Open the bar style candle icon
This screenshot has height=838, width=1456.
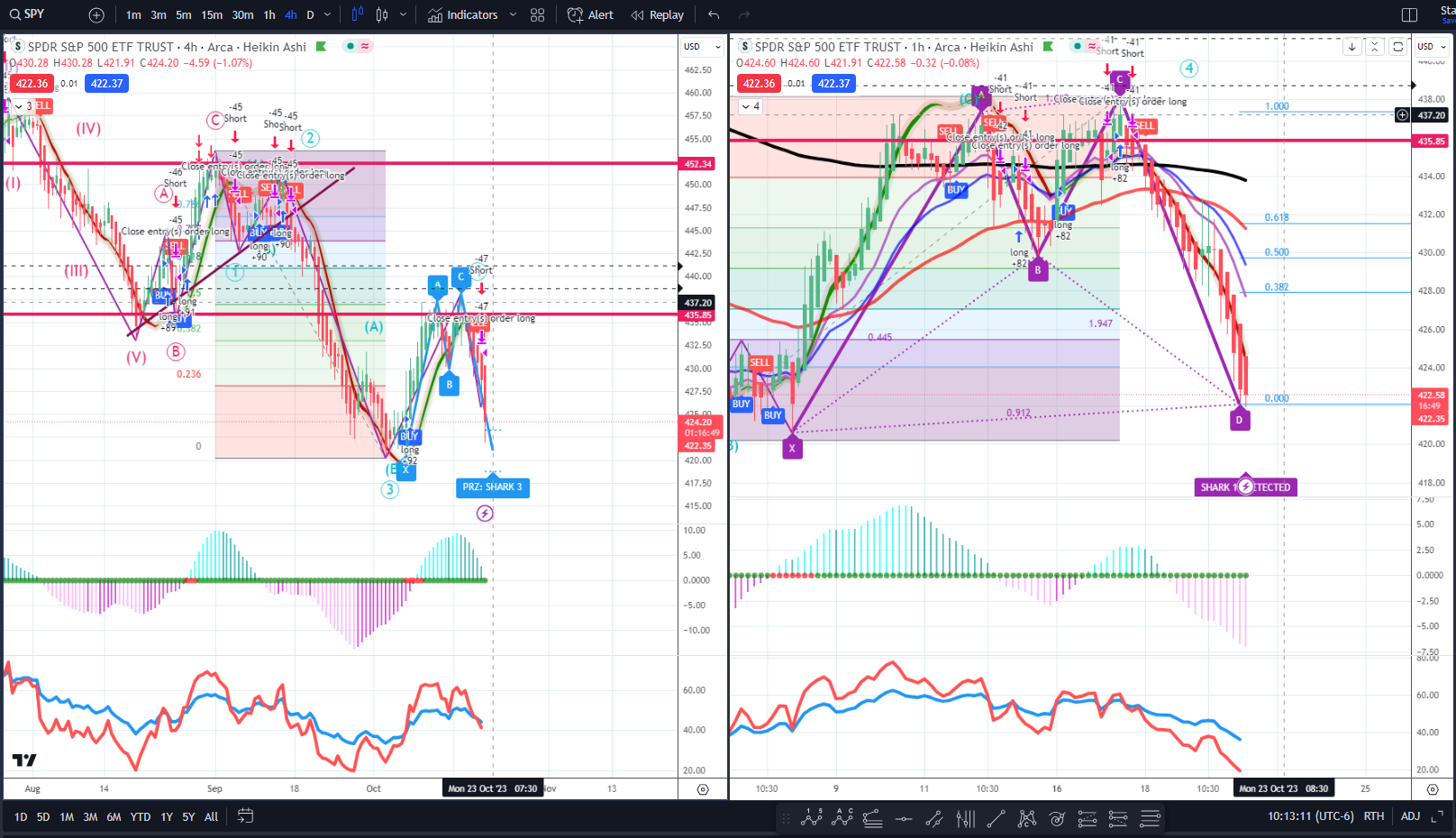pos(358,14)
